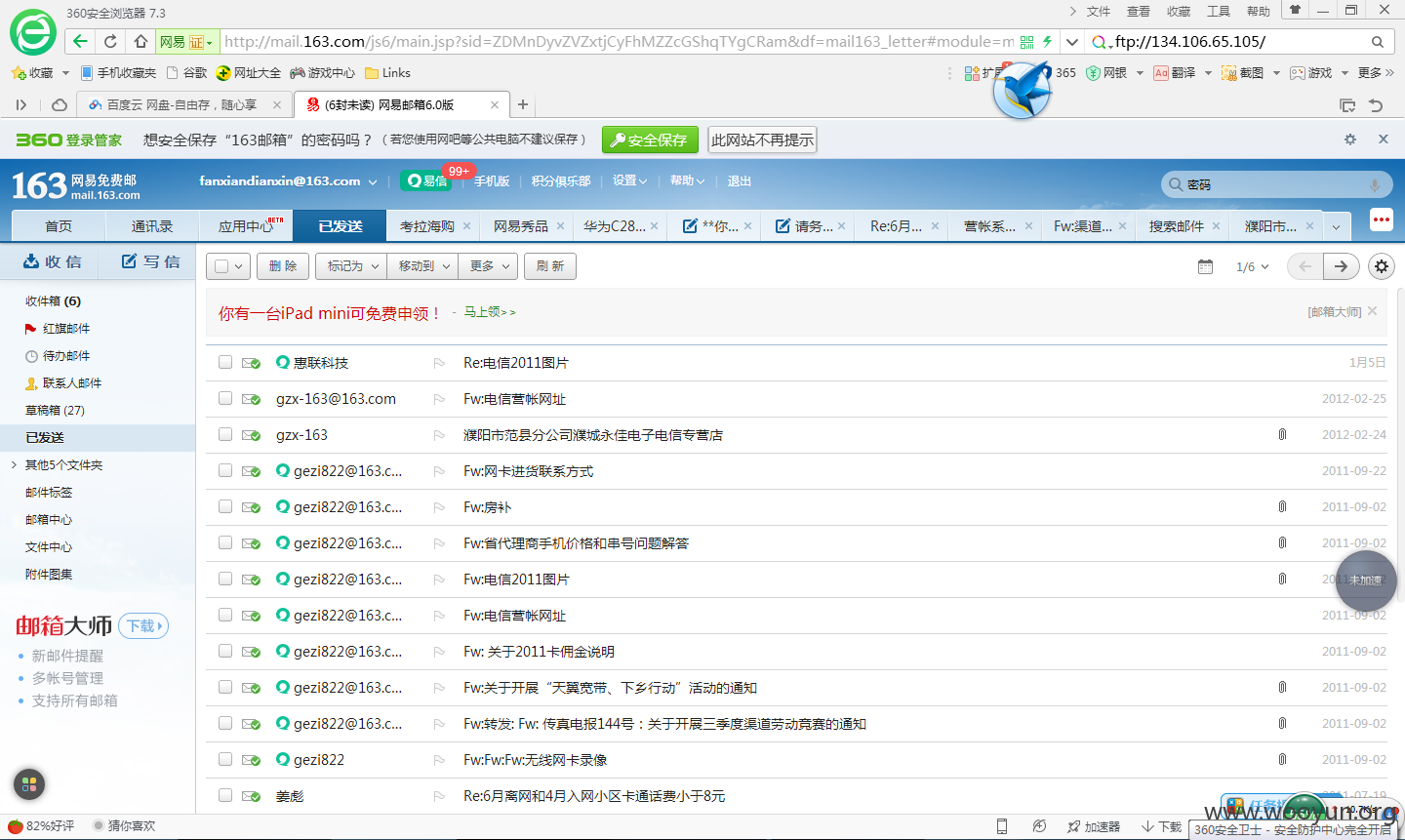Viewport: 1405px width, 840px height.
Task: Go to previous page of mail list
Action: (1305, 266)
